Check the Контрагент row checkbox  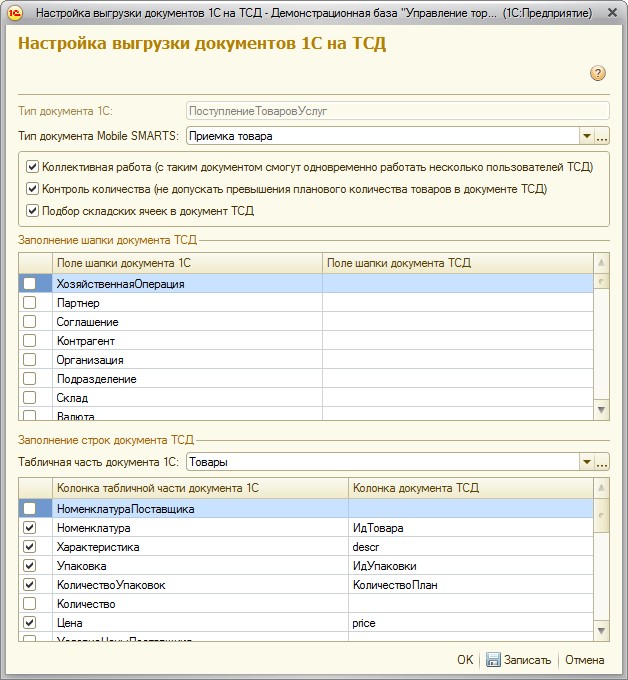pos(29,341)
